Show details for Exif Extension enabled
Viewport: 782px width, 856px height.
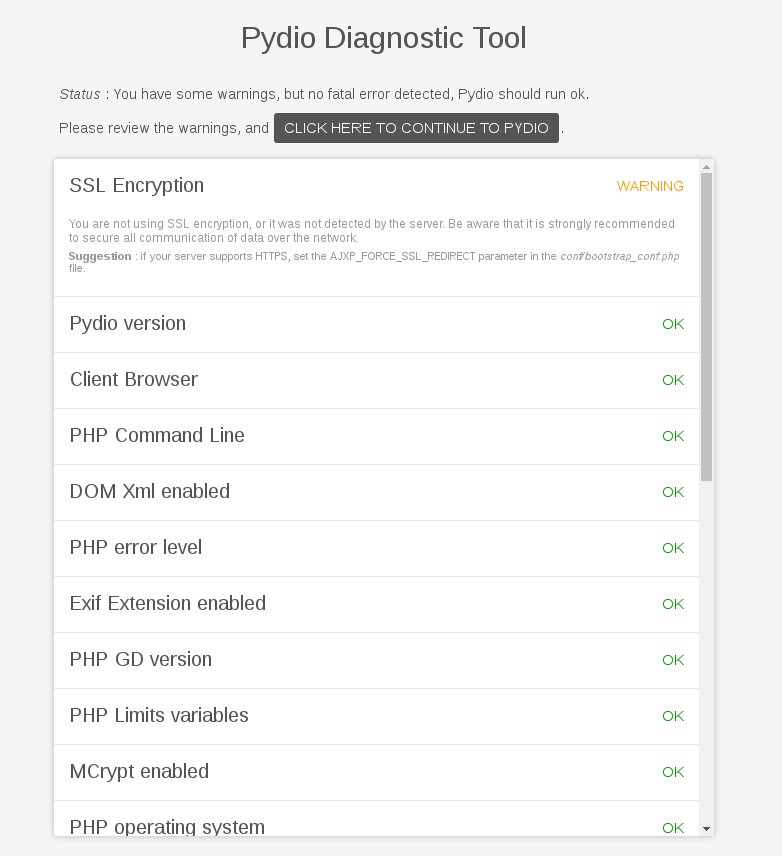[x=376, y=604]
